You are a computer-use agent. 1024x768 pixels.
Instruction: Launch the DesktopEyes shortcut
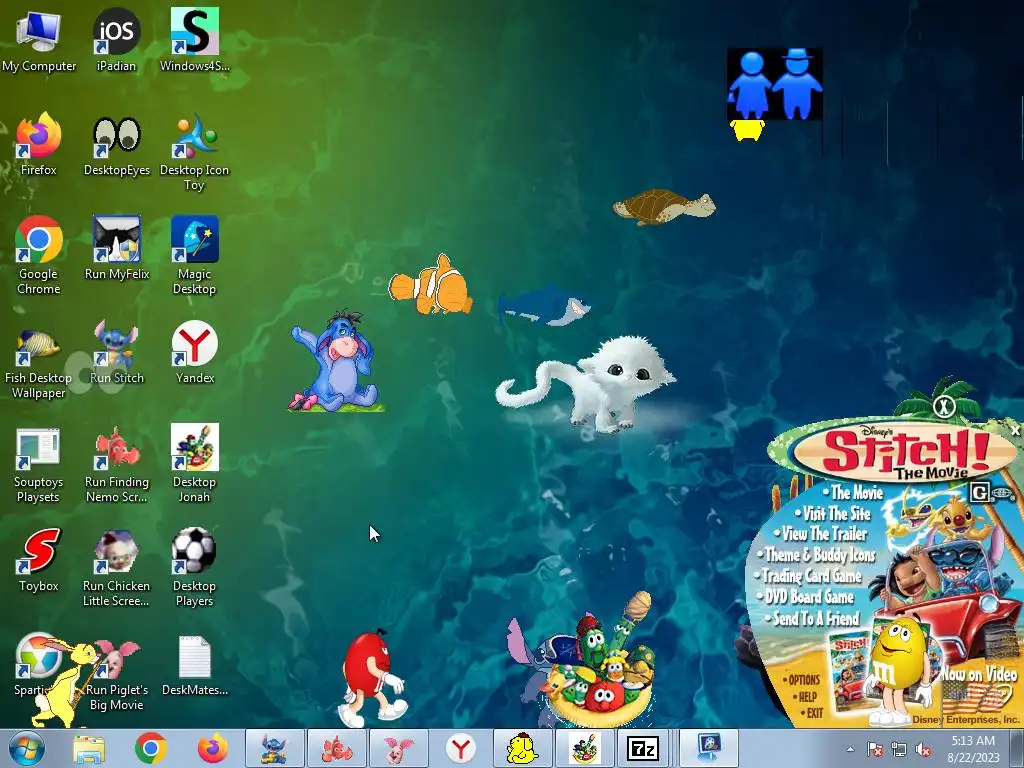[x=116, y=145]
